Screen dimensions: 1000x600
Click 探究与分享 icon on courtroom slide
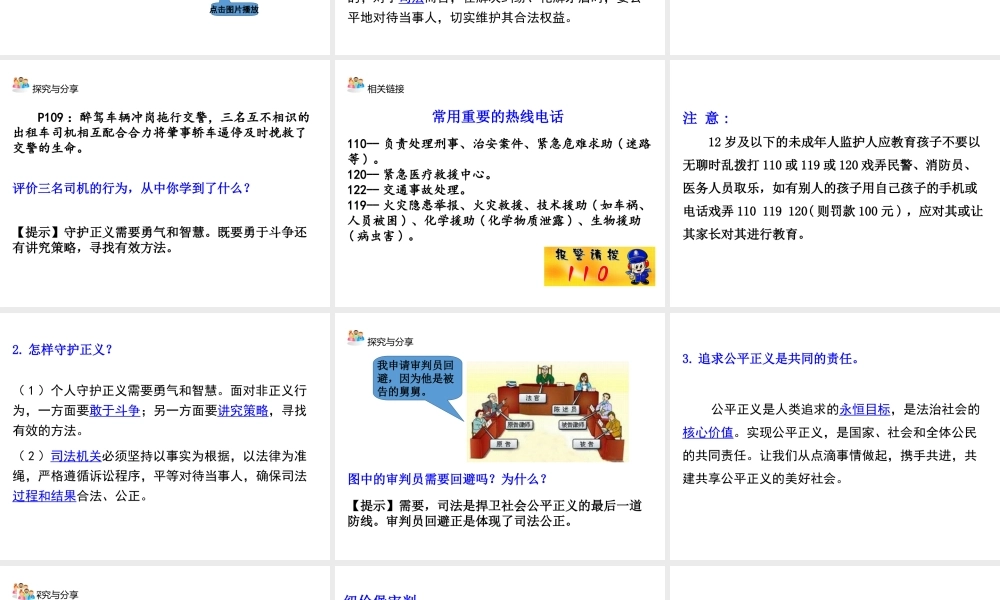click(356, 339)
